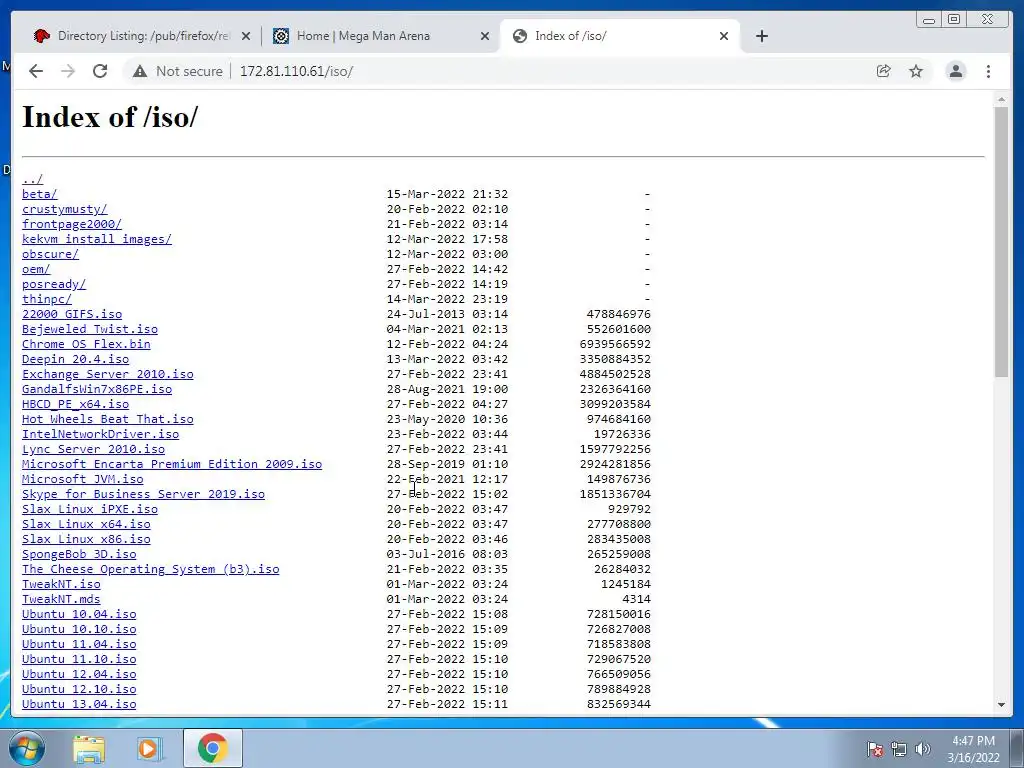Open the obscure/ directory
Viewport: 1024px width, 768px height.
tap(50, 254)
